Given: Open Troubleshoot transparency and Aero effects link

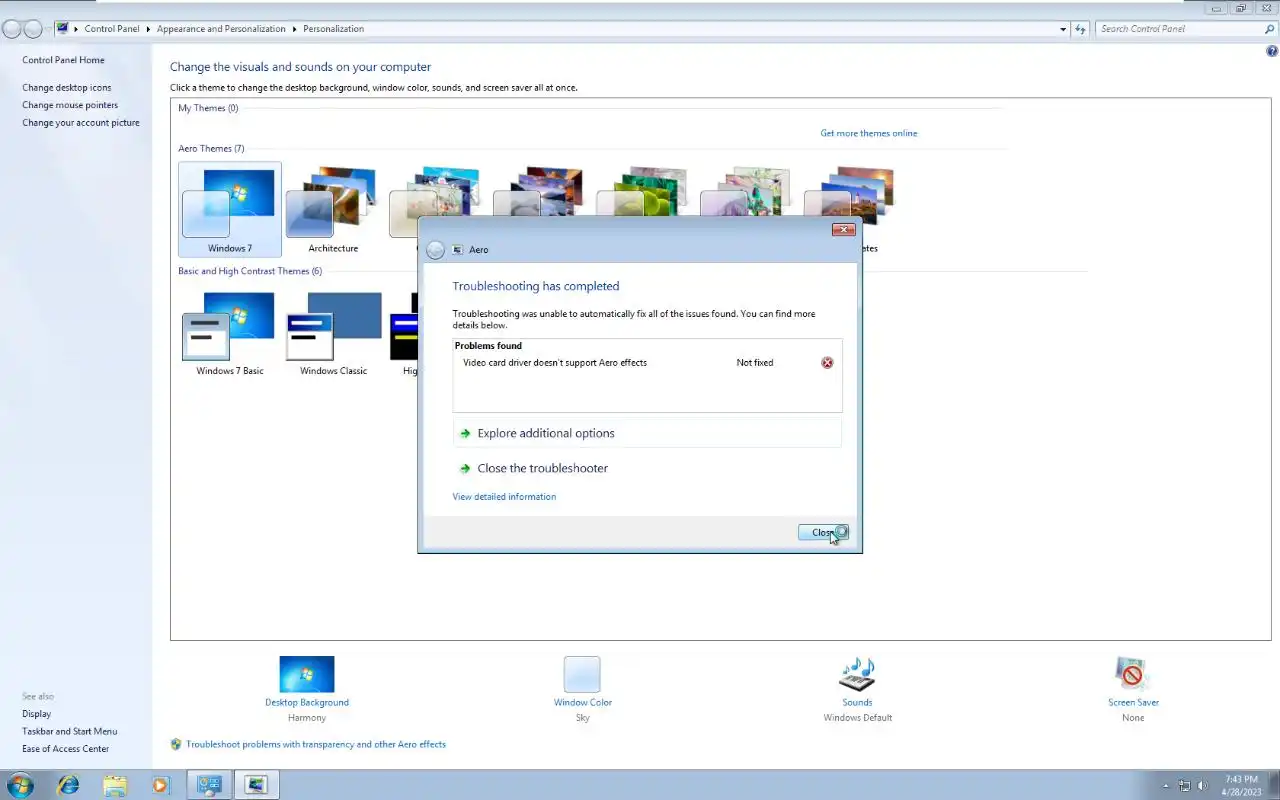Looking at the screenshot, I should pos(316,744).
